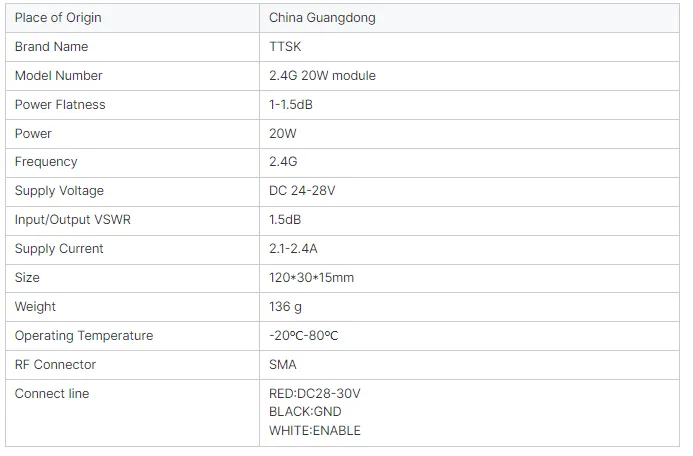Image resolution: width=693 pixels, height=456 pixels.
Task: Select the TTSK brand value
Action: 285,47
